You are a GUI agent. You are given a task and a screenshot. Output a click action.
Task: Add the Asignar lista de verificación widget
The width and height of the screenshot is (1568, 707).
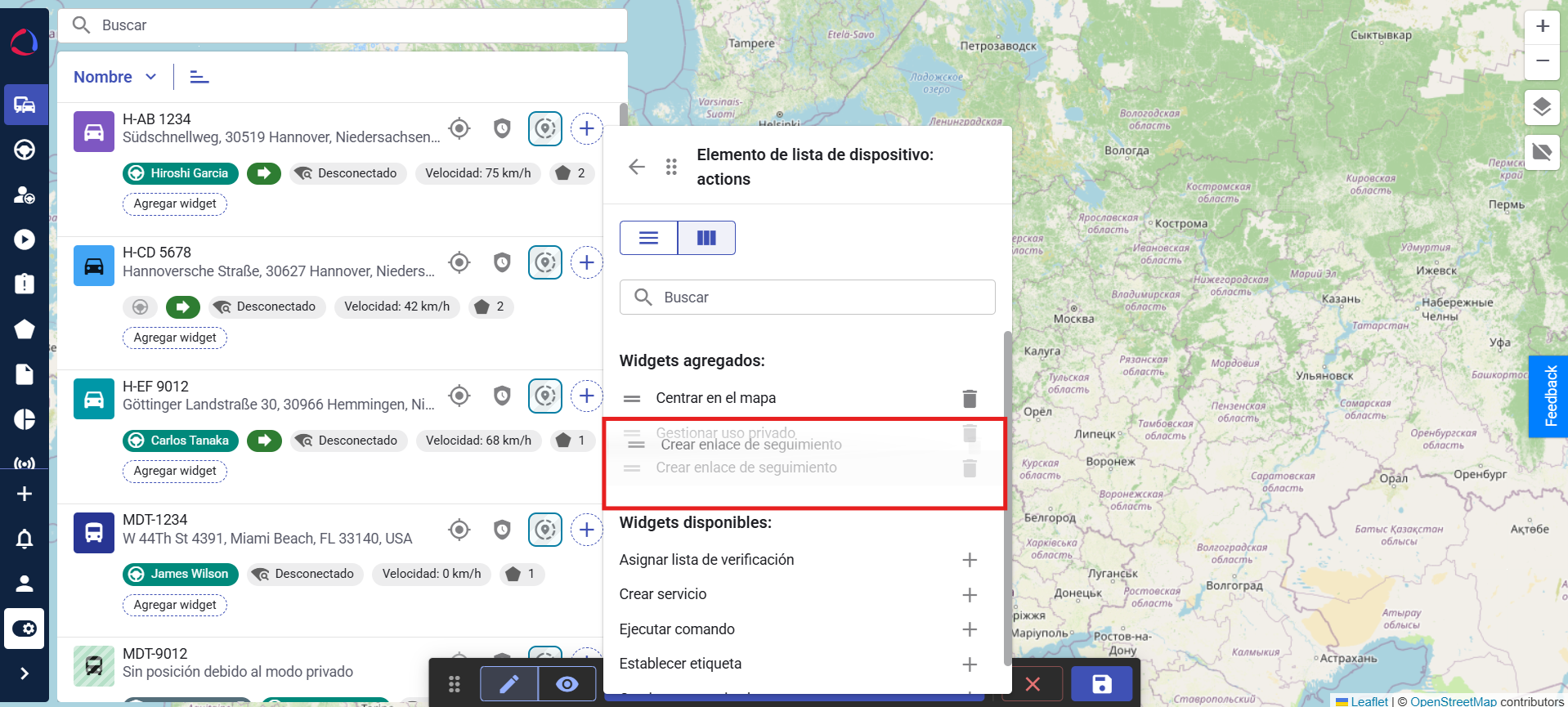[970, 560]
